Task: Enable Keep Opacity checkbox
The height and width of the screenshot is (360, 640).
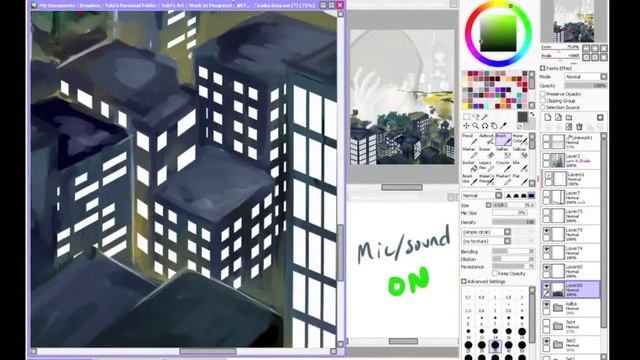Action: point(495,273)
